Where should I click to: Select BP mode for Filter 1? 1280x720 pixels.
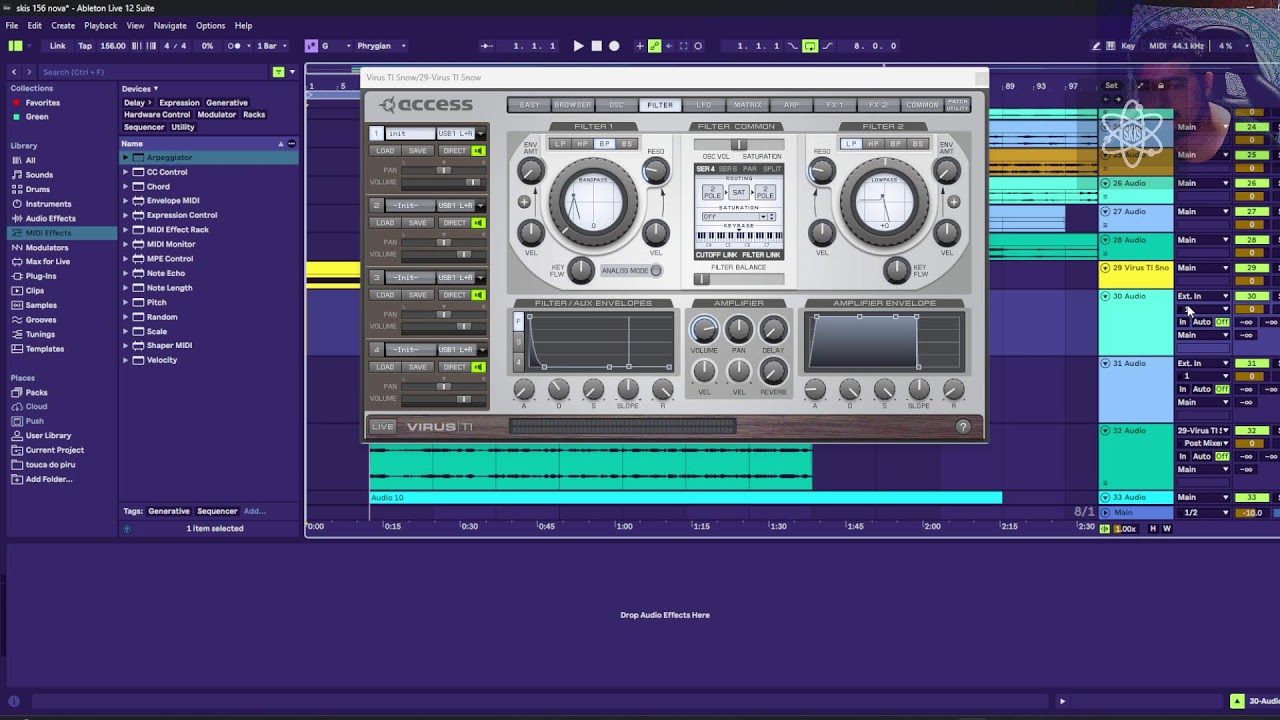coord(604,144)
